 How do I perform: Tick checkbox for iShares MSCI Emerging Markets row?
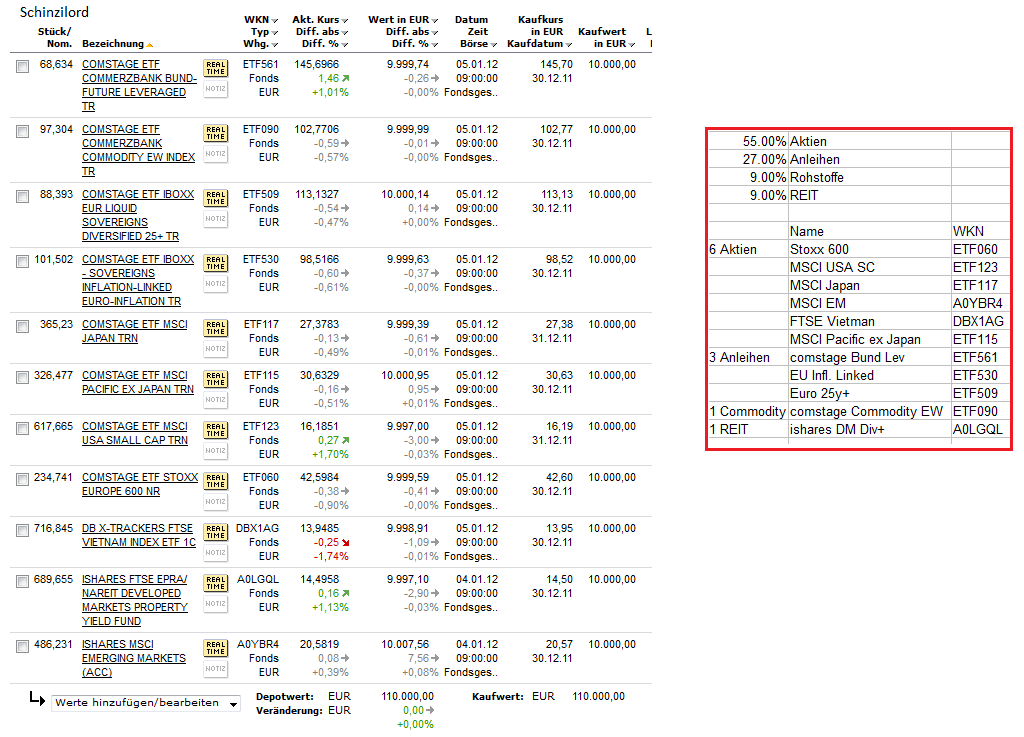pyautogui.click(x=23, y=646)
